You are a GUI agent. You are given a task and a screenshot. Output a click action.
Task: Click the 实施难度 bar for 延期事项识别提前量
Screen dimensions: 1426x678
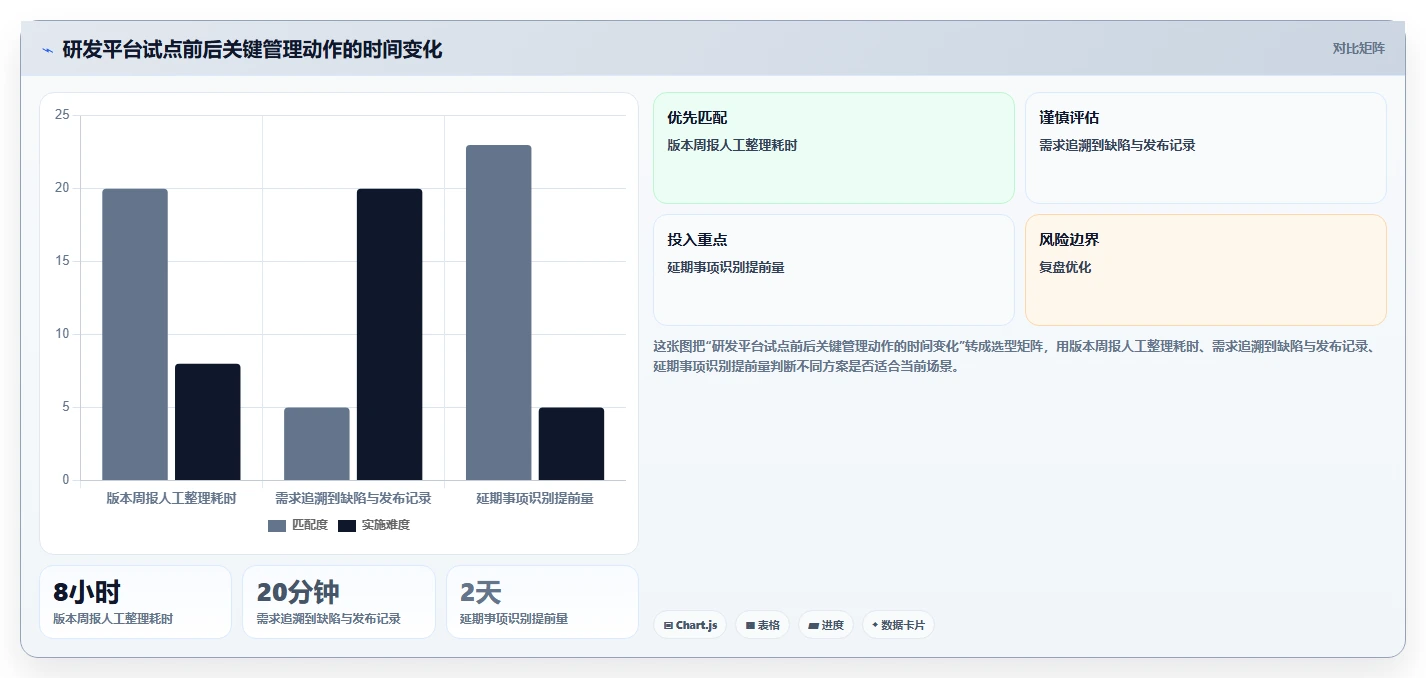(x=572, y=444)
